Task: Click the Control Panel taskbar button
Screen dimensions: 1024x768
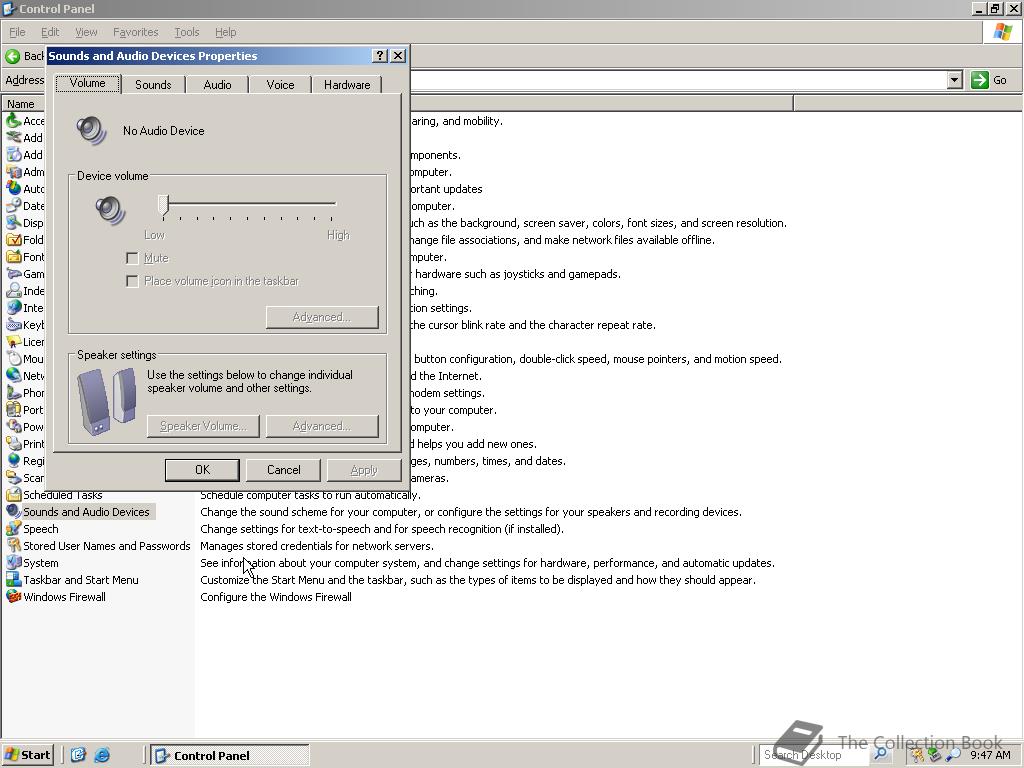Action: pos(230,756)
